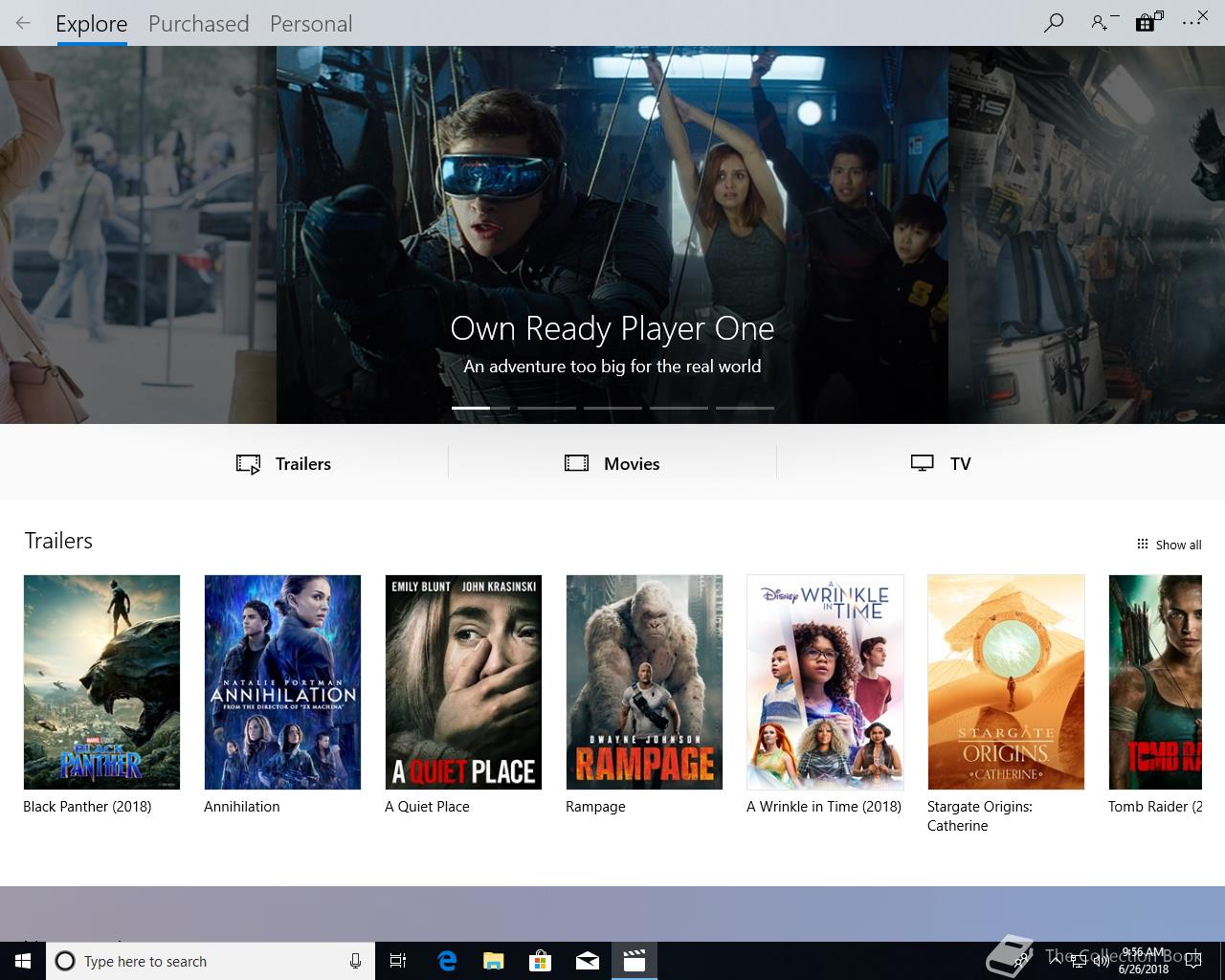Click the Stargate Origins: Catherine title text
This screenshot has height=980, width=1225.
coord(980,815)
